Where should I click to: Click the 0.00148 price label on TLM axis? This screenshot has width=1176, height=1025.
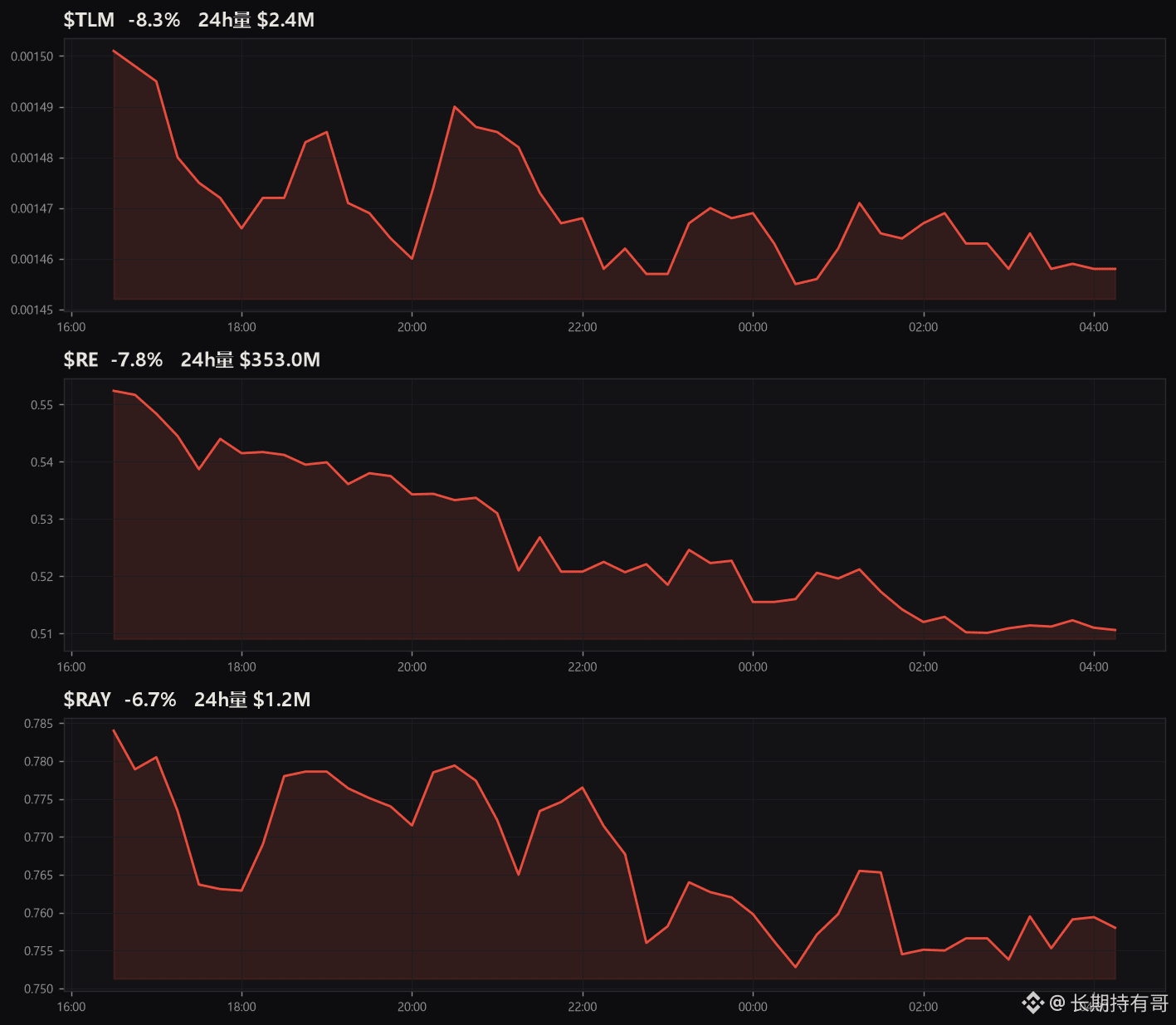coord(32,158)
